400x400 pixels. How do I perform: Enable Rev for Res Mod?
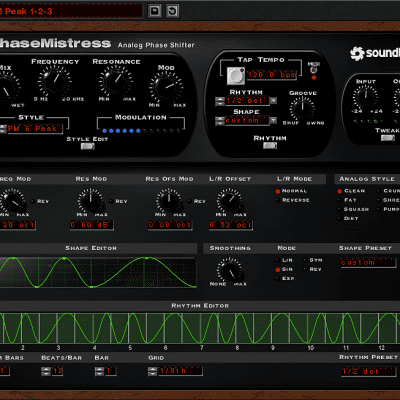111,201
